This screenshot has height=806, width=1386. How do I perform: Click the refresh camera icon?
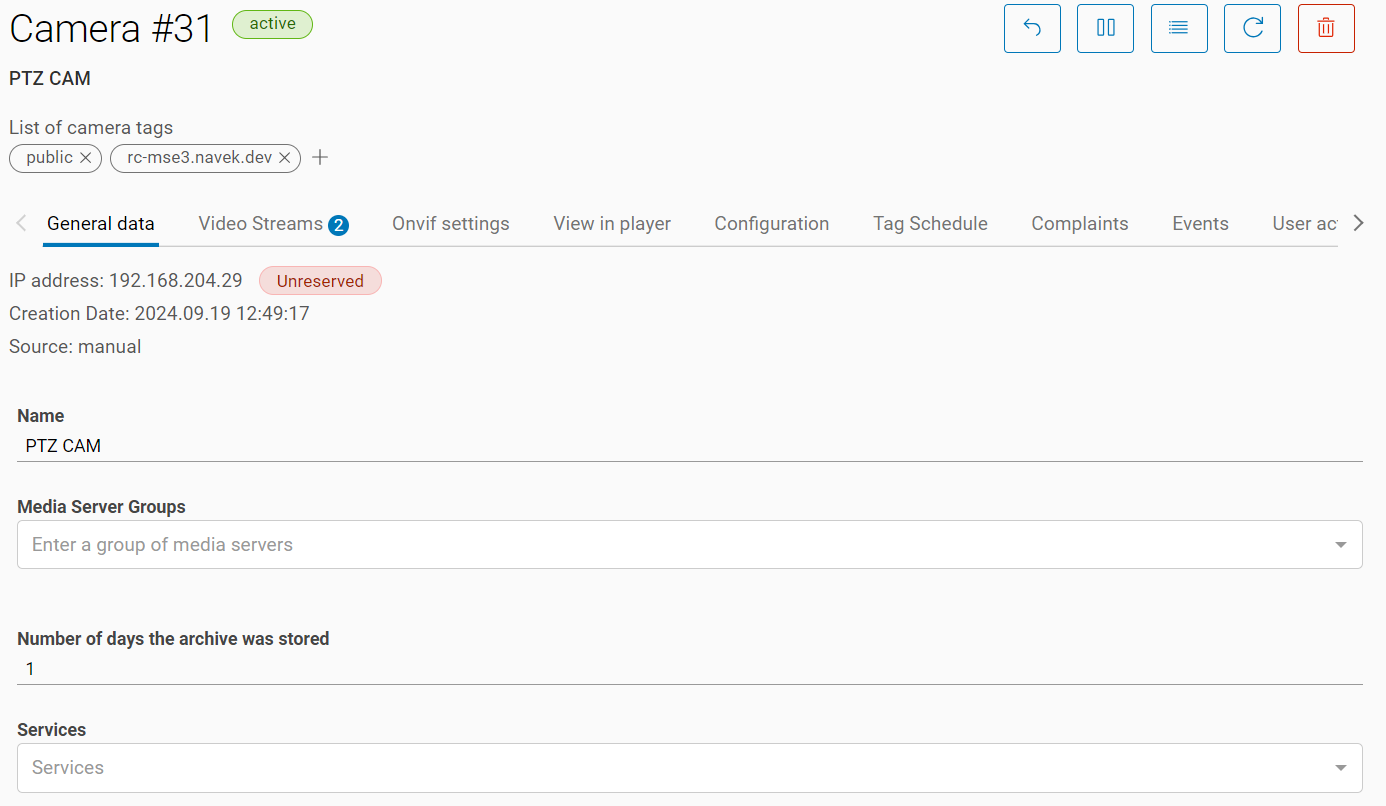pos(1252,28)
